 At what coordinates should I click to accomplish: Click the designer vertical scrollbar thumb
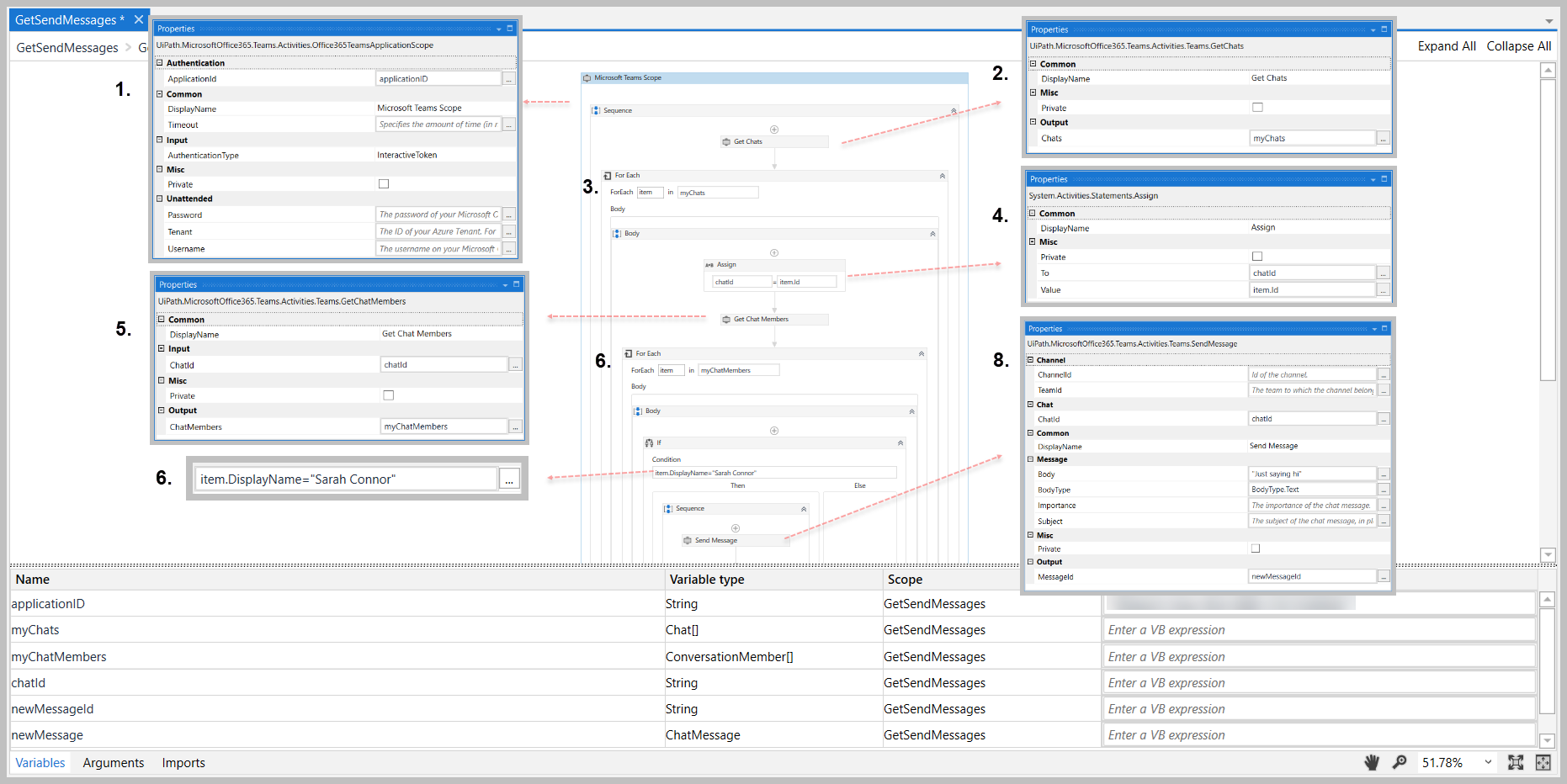click(1548, 230)
